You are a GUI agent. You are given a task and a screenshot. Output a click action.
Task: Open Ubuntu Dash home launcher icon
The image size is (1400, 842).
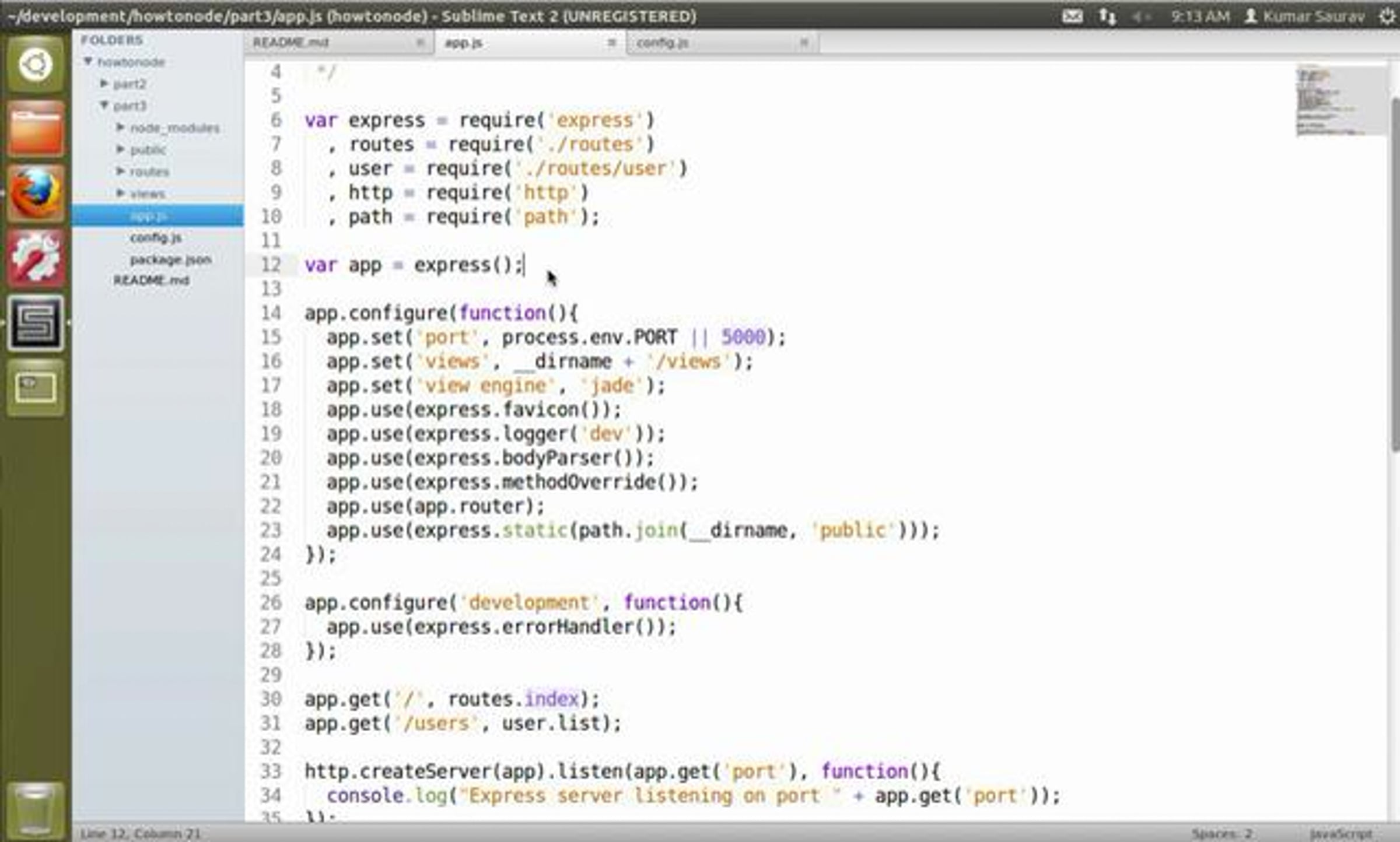pyautogui.click(x=35, y=64)
